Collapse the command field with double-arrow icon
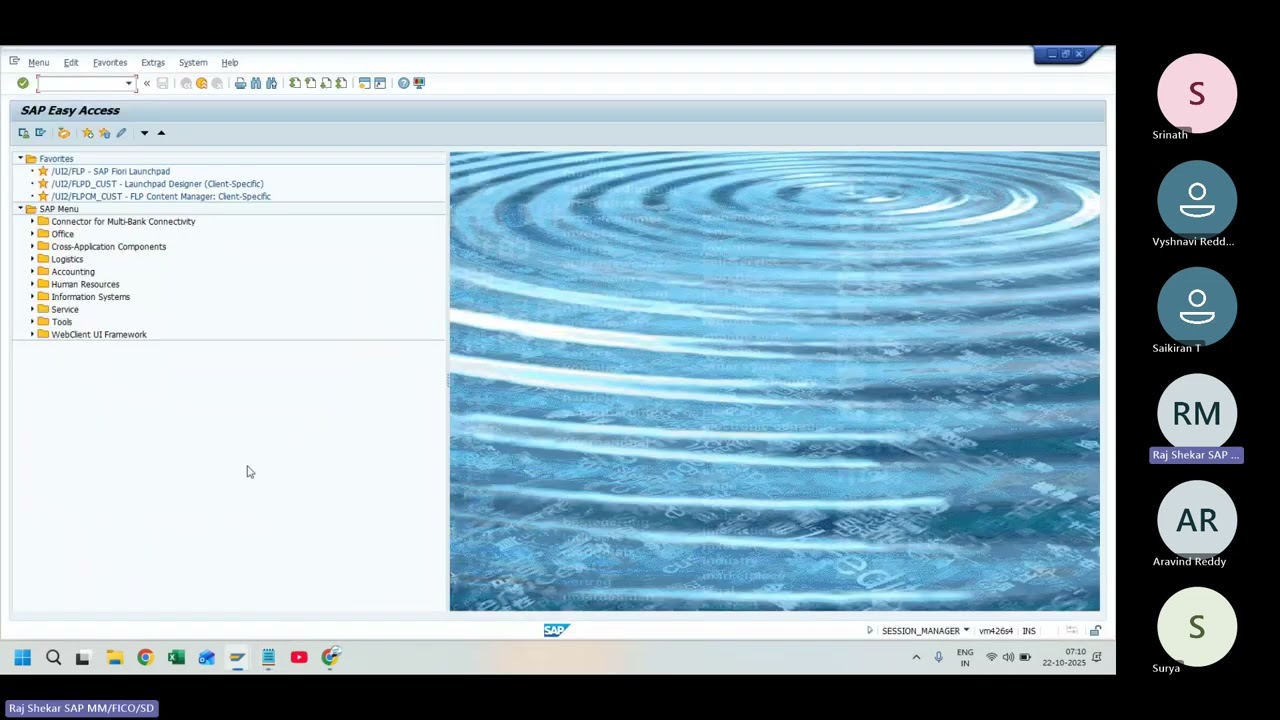Viewport: 1280px width, 720px height. pyautogui.click(x=147, y=83)
